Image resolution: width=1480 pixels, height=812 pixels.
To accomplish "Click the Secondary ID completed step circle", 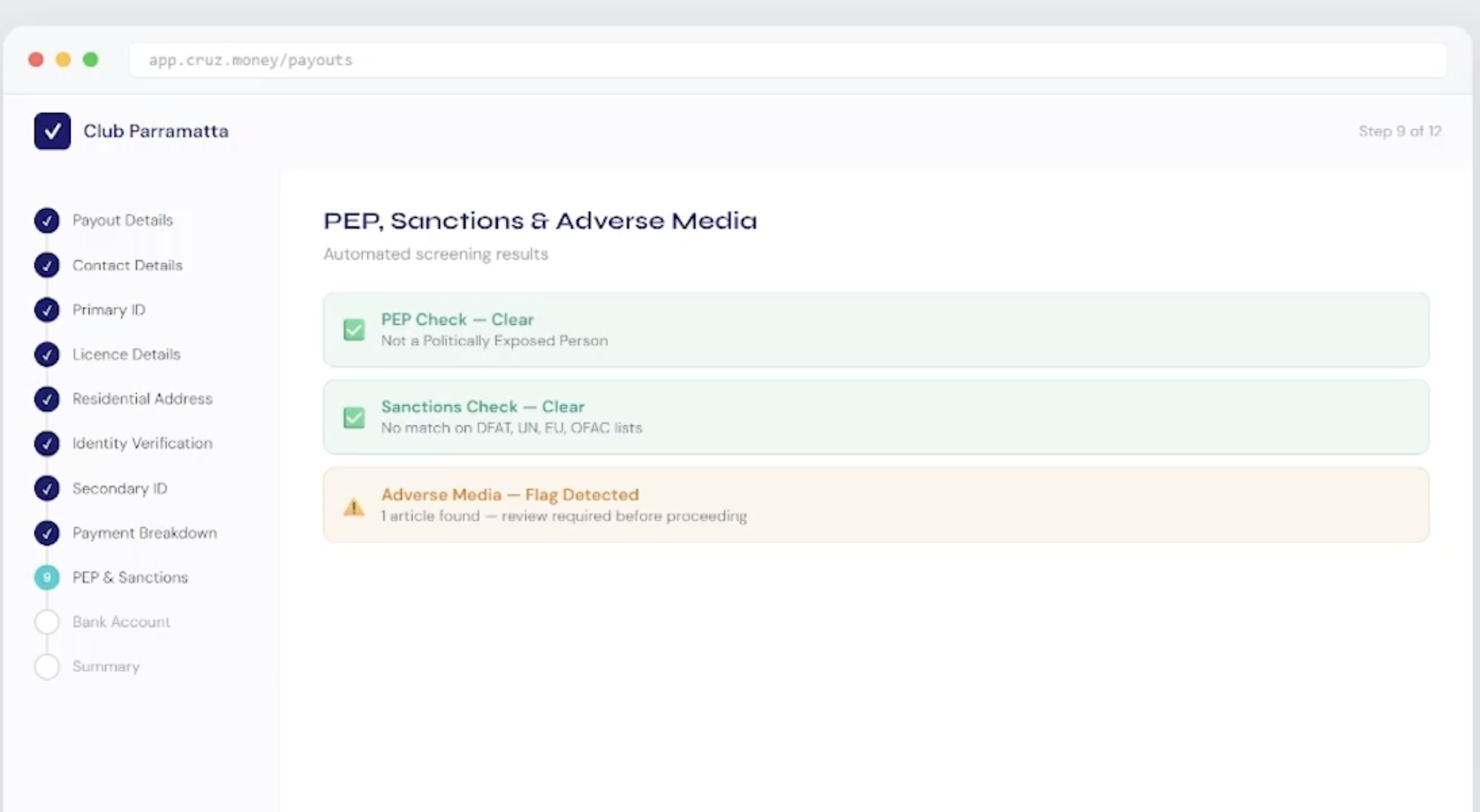I will [47, 488].
